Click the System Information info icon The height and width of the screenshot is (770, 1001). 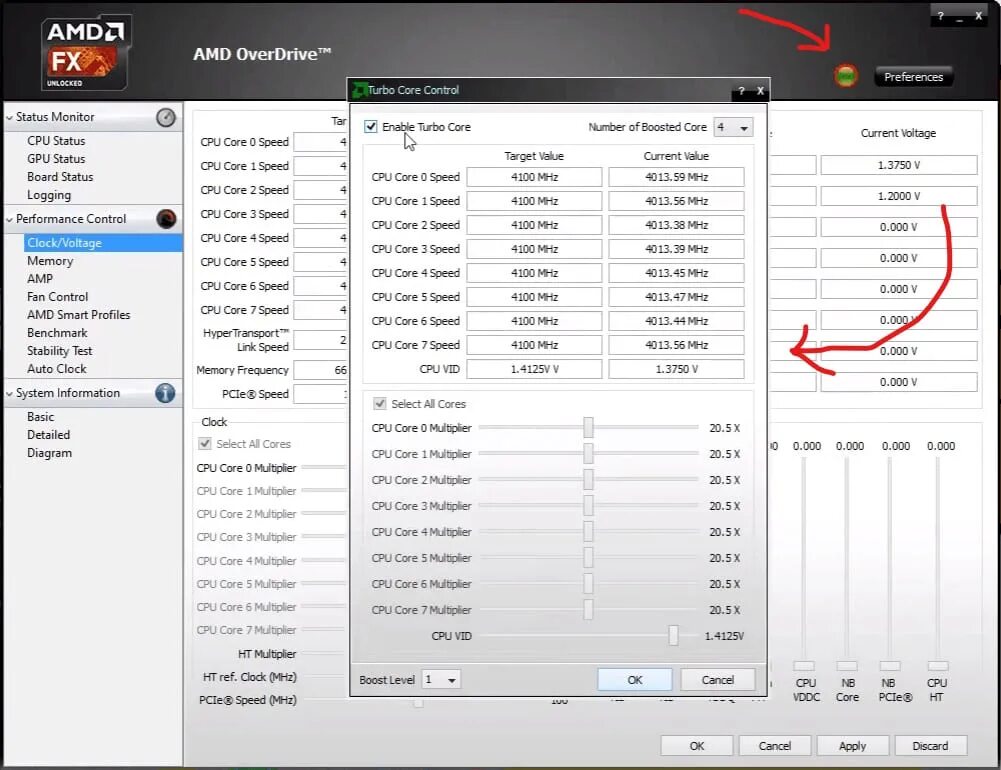point(165,393)
